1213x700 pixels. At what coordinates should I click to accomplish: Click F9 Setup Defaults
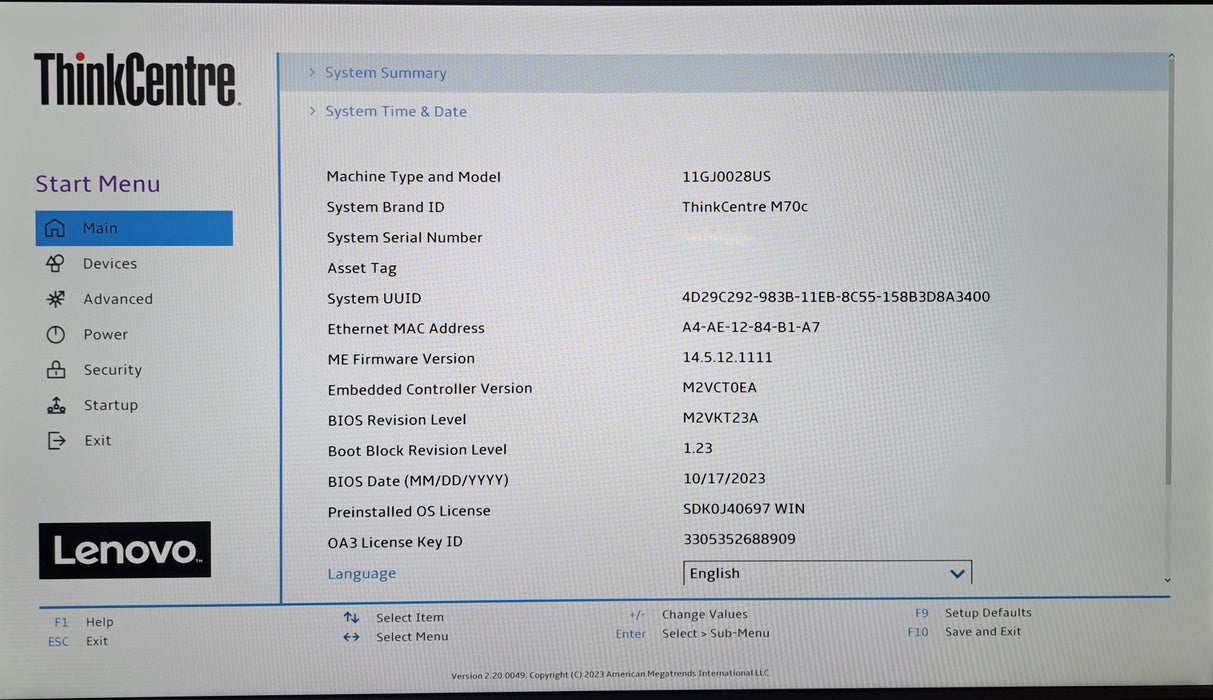tap(973, 613)
